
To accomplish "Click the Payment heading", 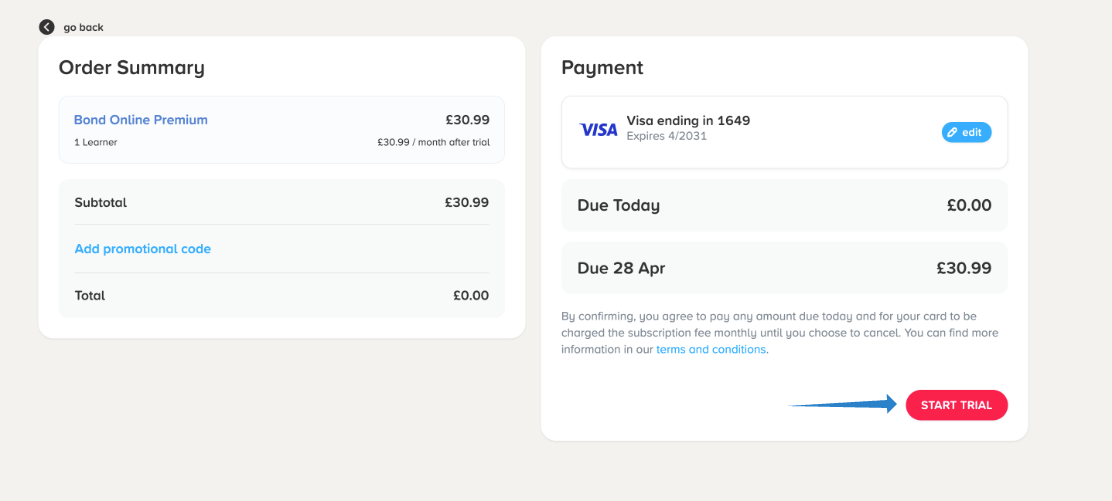I will [x=602, y=67].
